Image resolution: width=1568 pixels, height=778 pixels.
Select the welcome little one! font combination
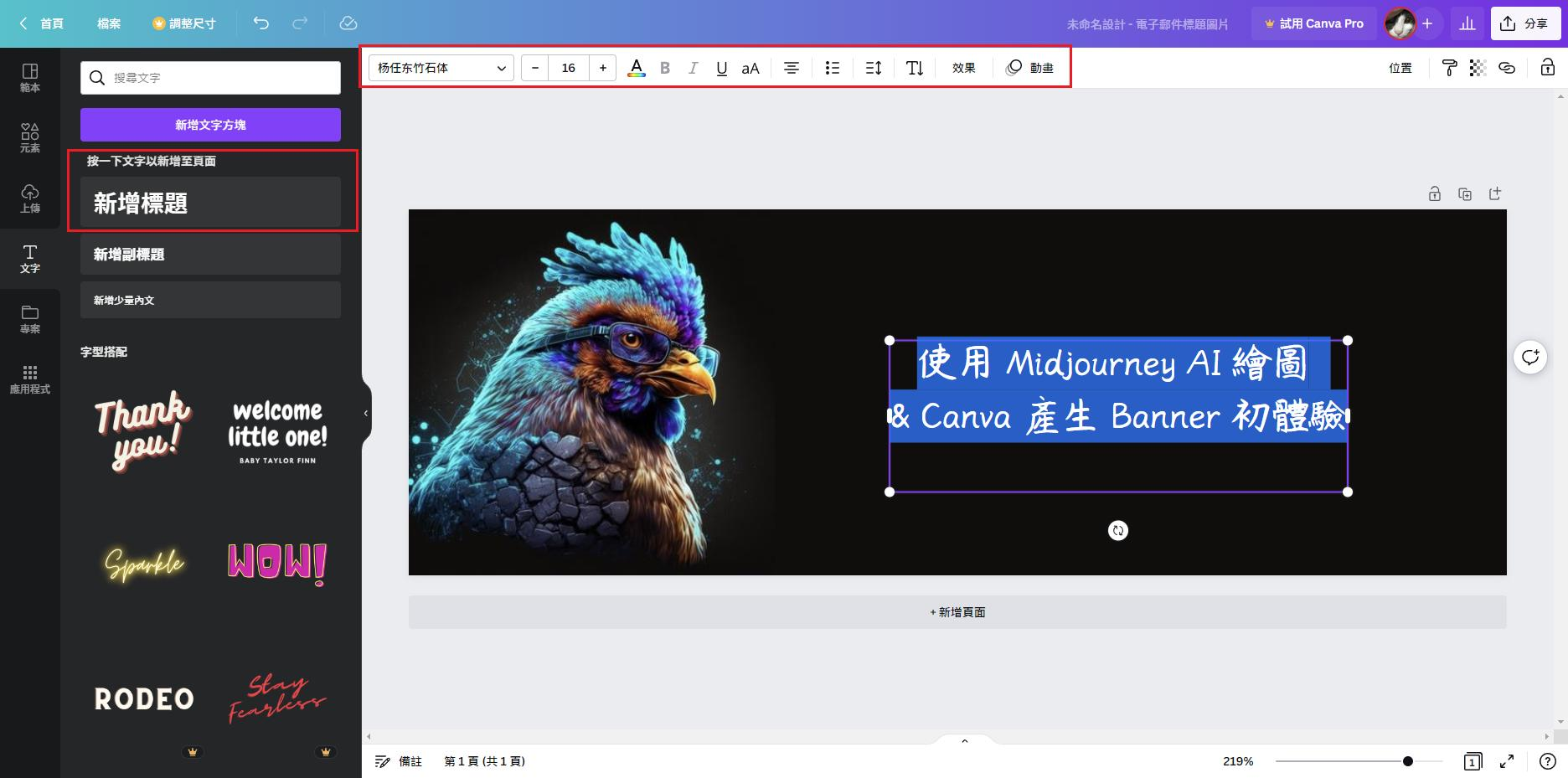click(x=277, y=430)
